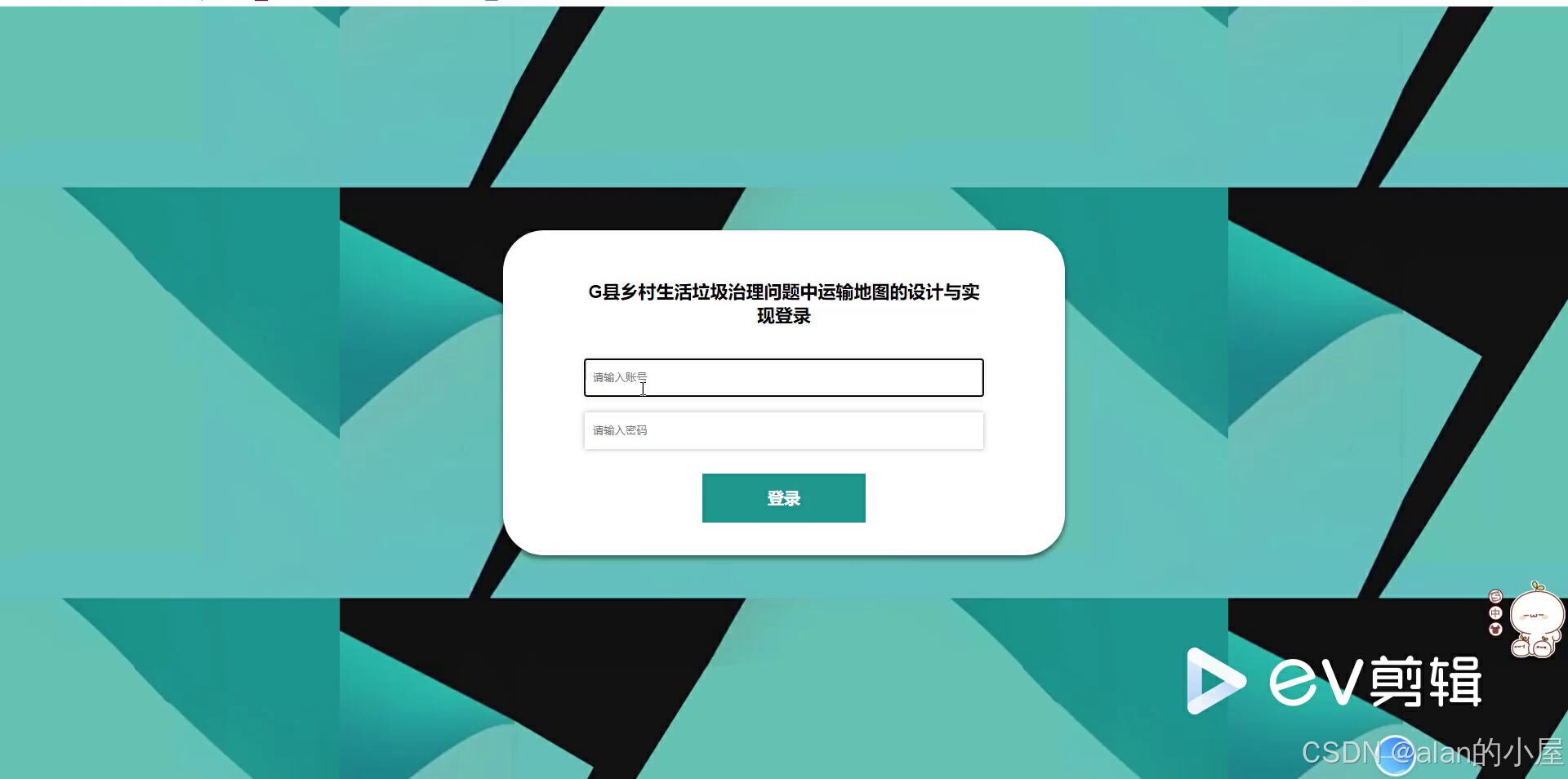Click empty white area below login button
This screenshot has height=779, width=1568.
[x=784, y=539]
